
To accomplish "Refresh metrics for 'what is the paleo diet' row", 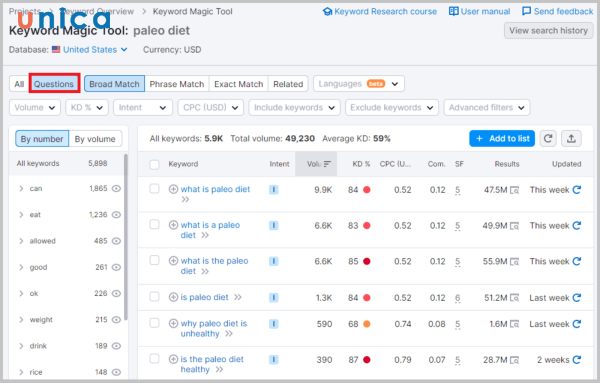I will tap(577, 261).
